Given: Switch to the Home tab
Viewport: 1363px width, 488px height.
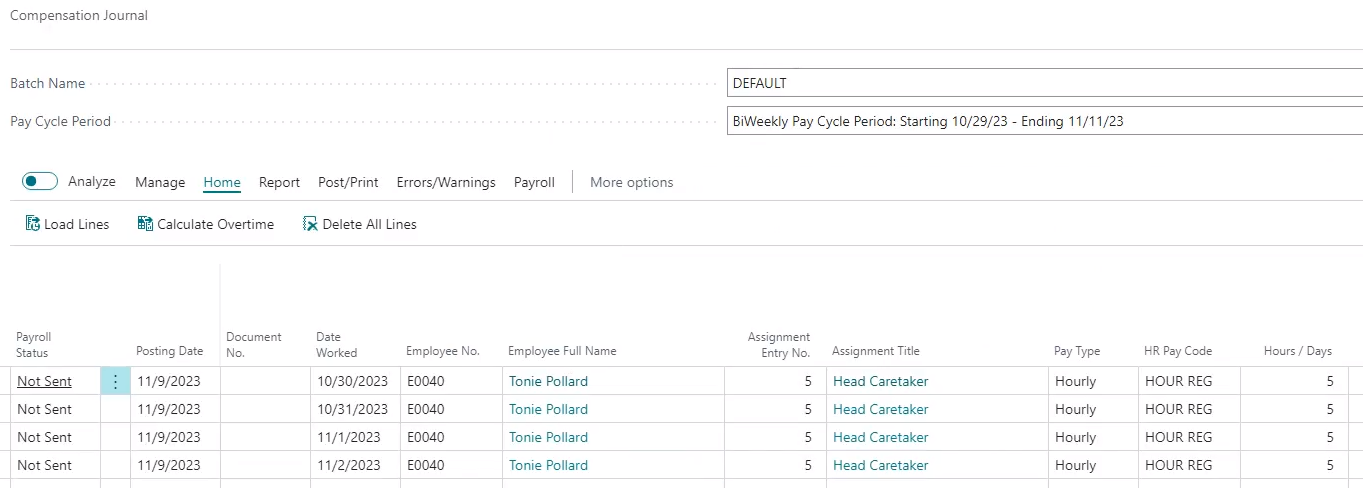Looking at the screenshot, I should click(x=222, y=182).
